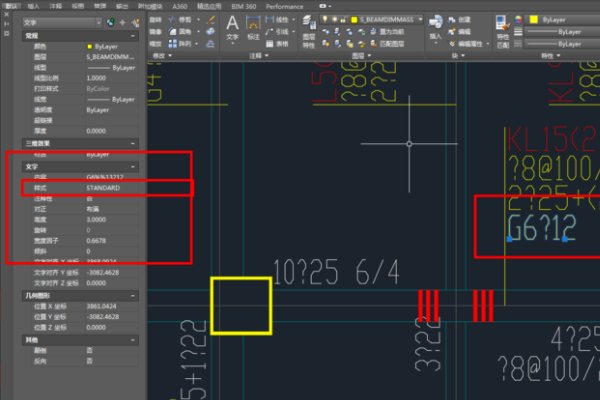Click the 阵列 array tool
Image resolution: width=600 pixels, height=400 pixels.
181,44
